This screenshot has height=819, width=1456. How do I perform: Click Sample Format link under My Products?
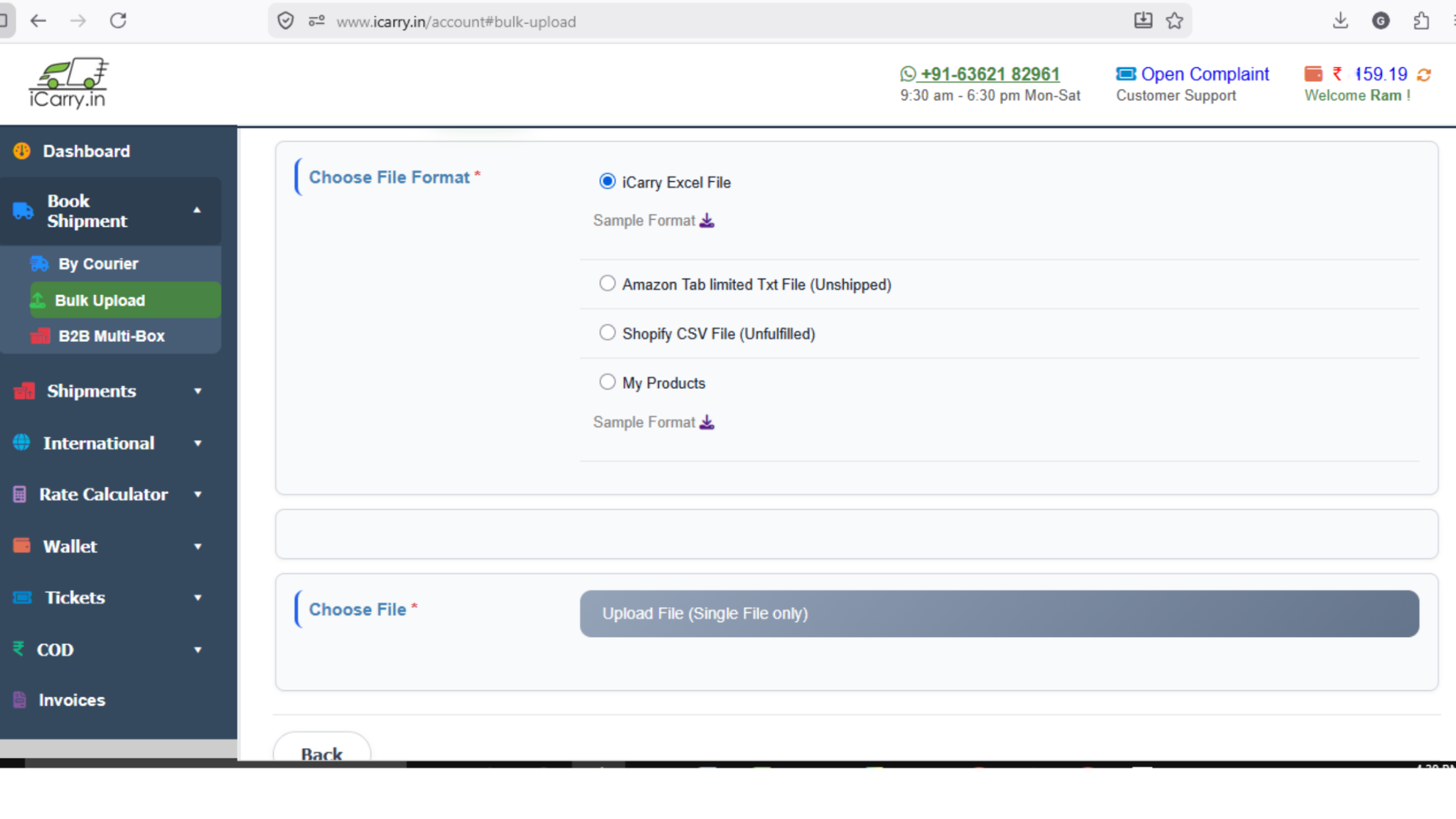point(644,422)
